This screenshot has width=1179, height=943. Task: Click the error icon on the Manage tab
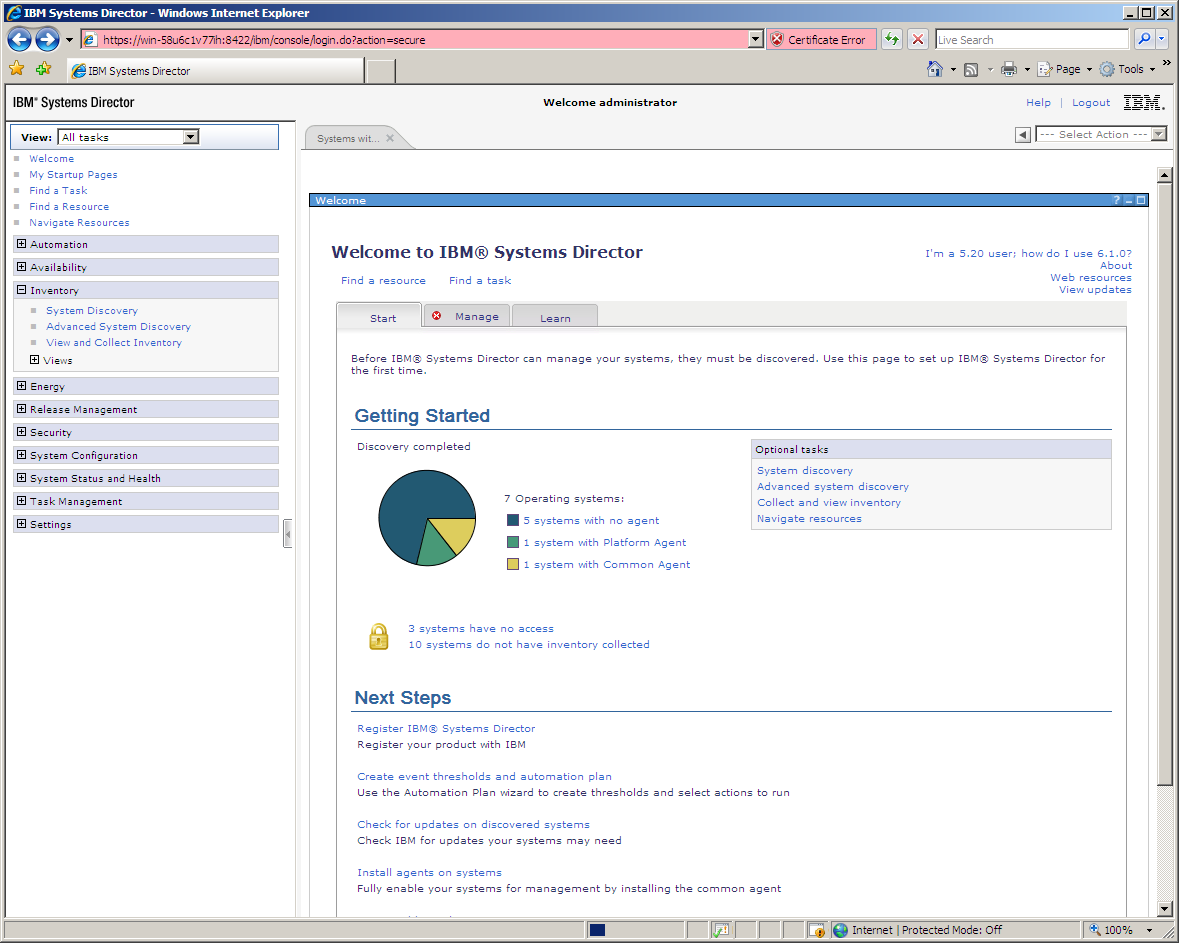435,315
